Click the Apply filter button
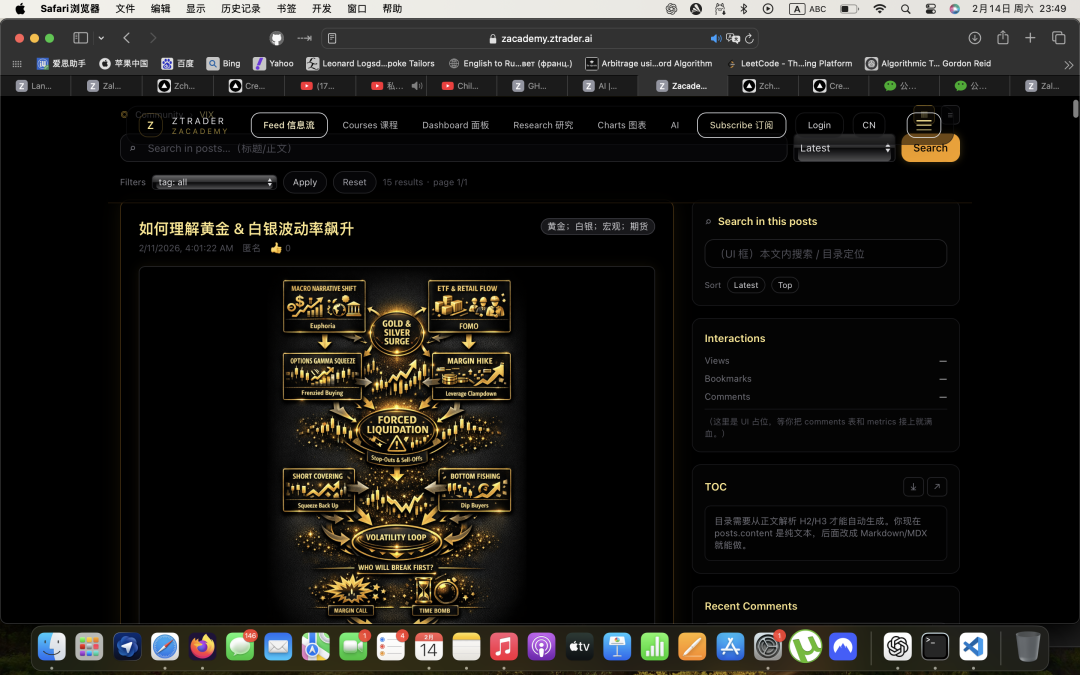 click(x=304, y=183)
